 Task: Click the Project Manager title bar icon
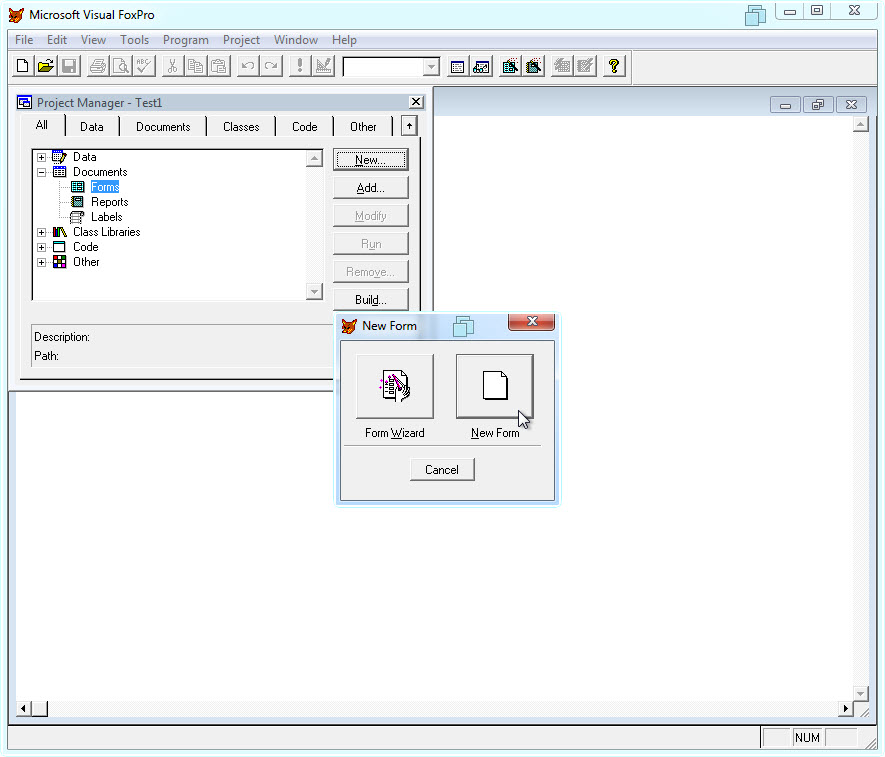tap(24, 102)
